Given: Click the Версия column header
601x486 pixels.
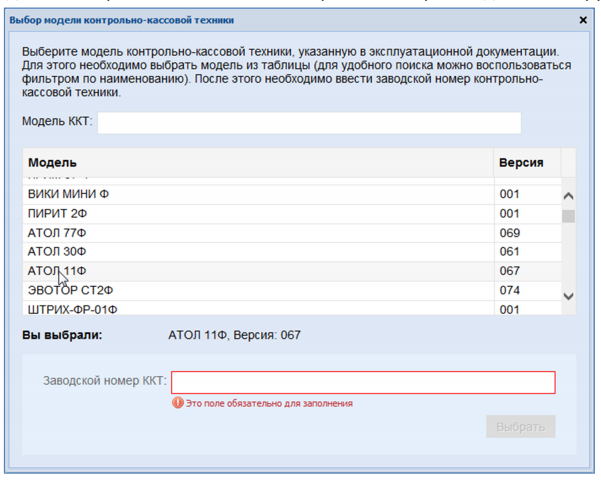Looking at the screenshot, I should coord(527,163).
